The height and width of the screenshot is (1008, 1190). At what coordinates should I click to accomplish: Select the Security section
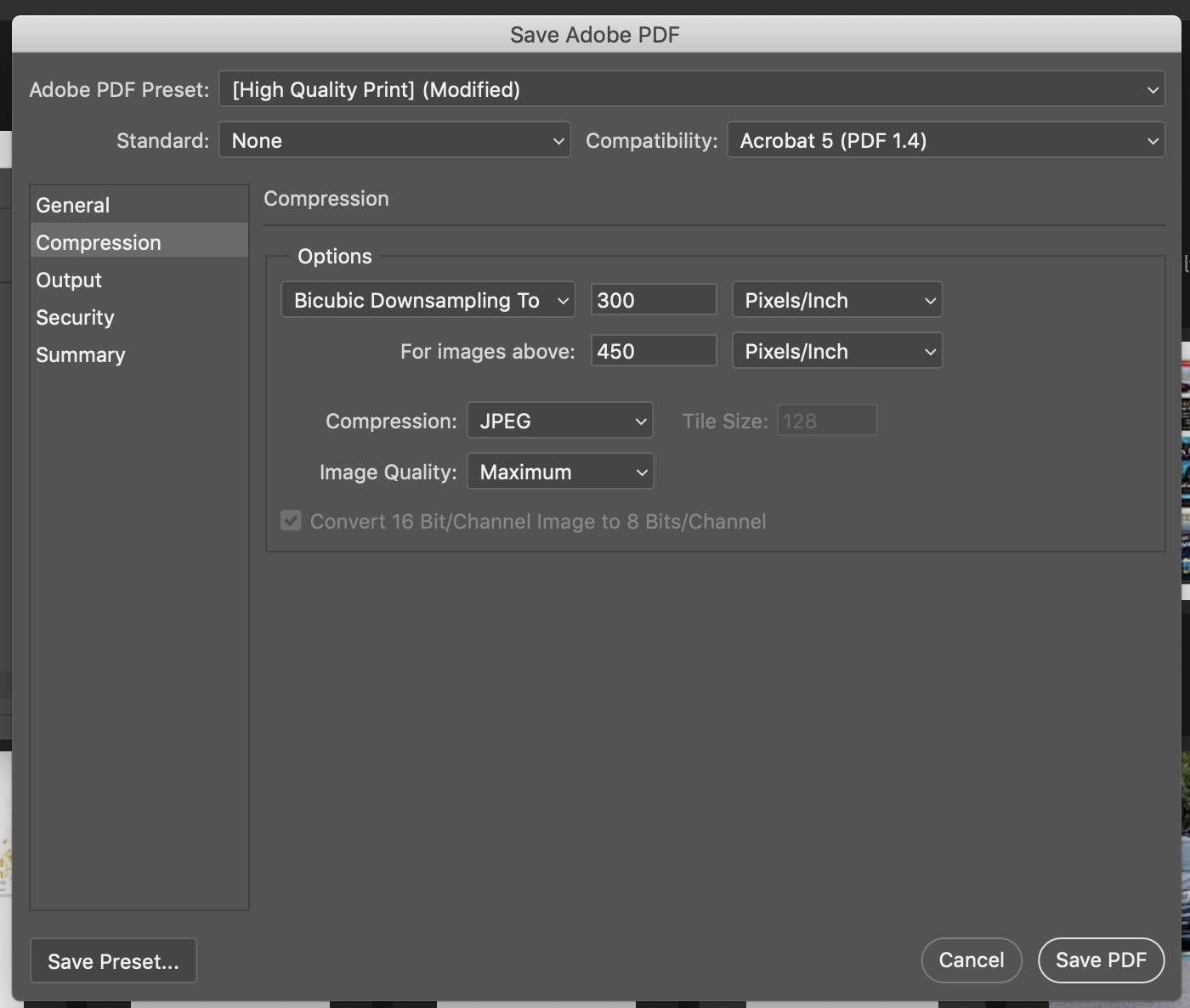tap(75, 317)
